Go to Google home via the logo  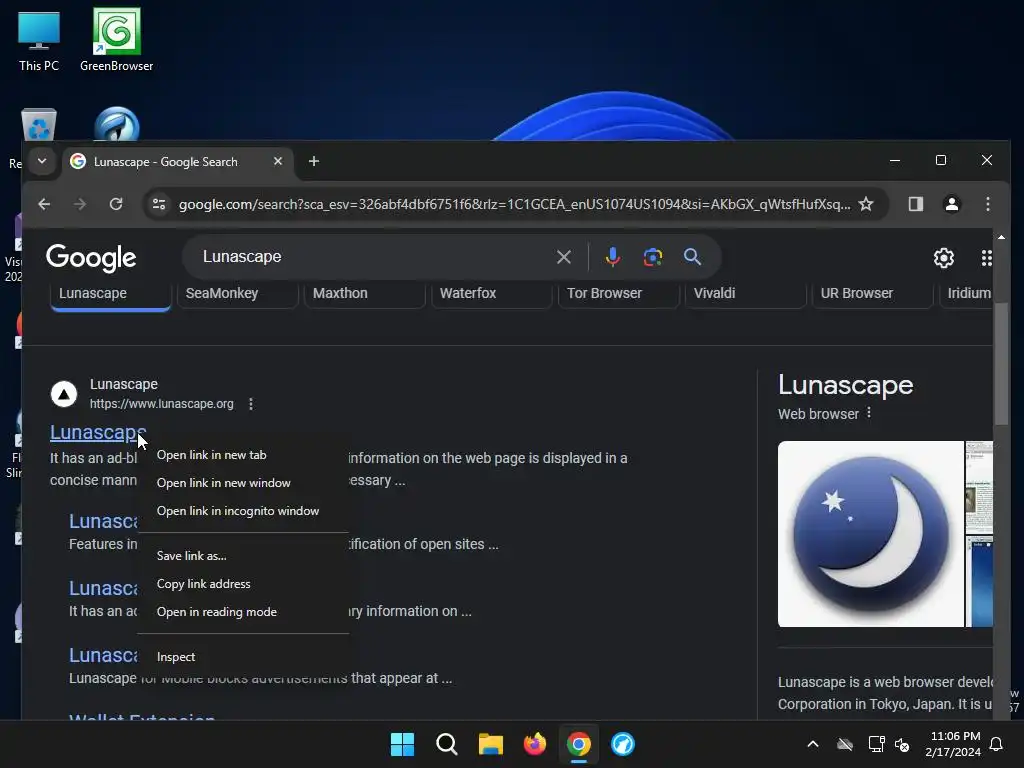[x=91, y=258]
